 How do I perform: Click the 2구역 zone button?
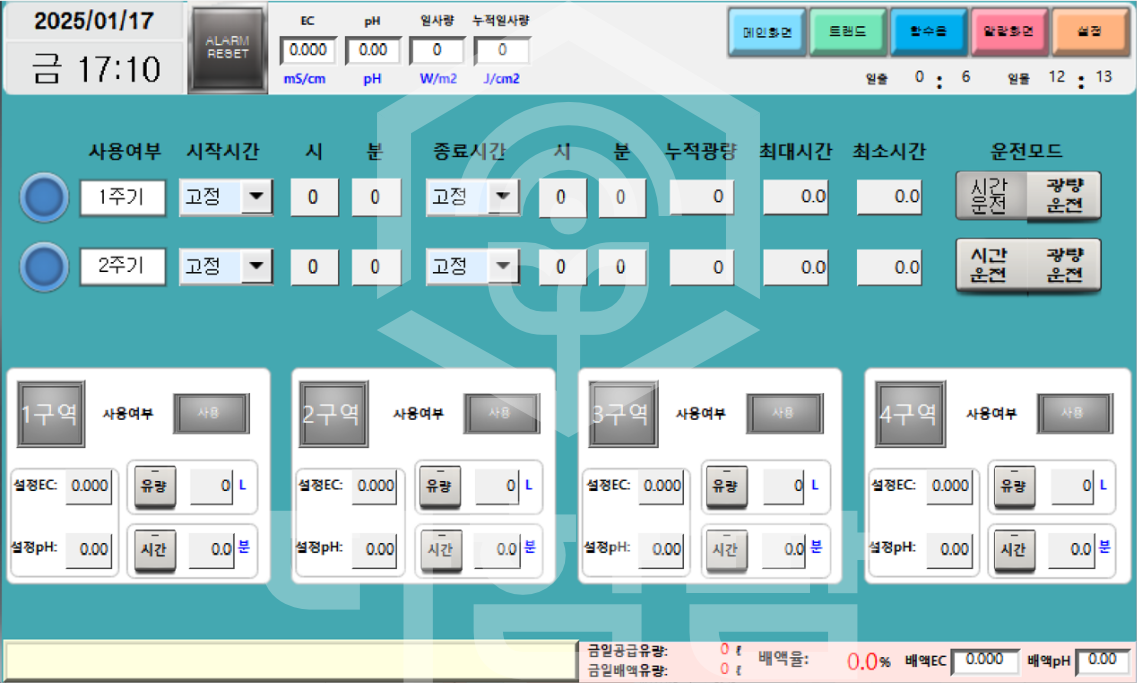334,413
